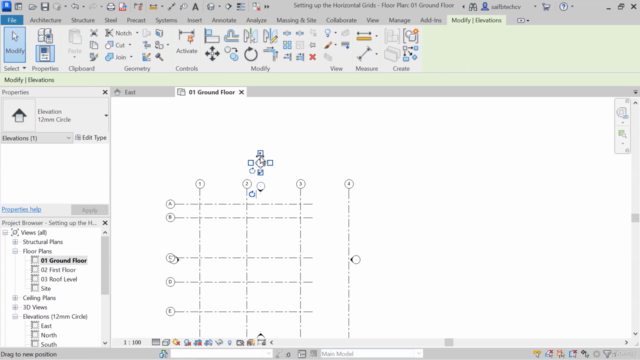Open 02 First Floor plan view
Screen dimensions: 640x360
(x=58, y=270)
